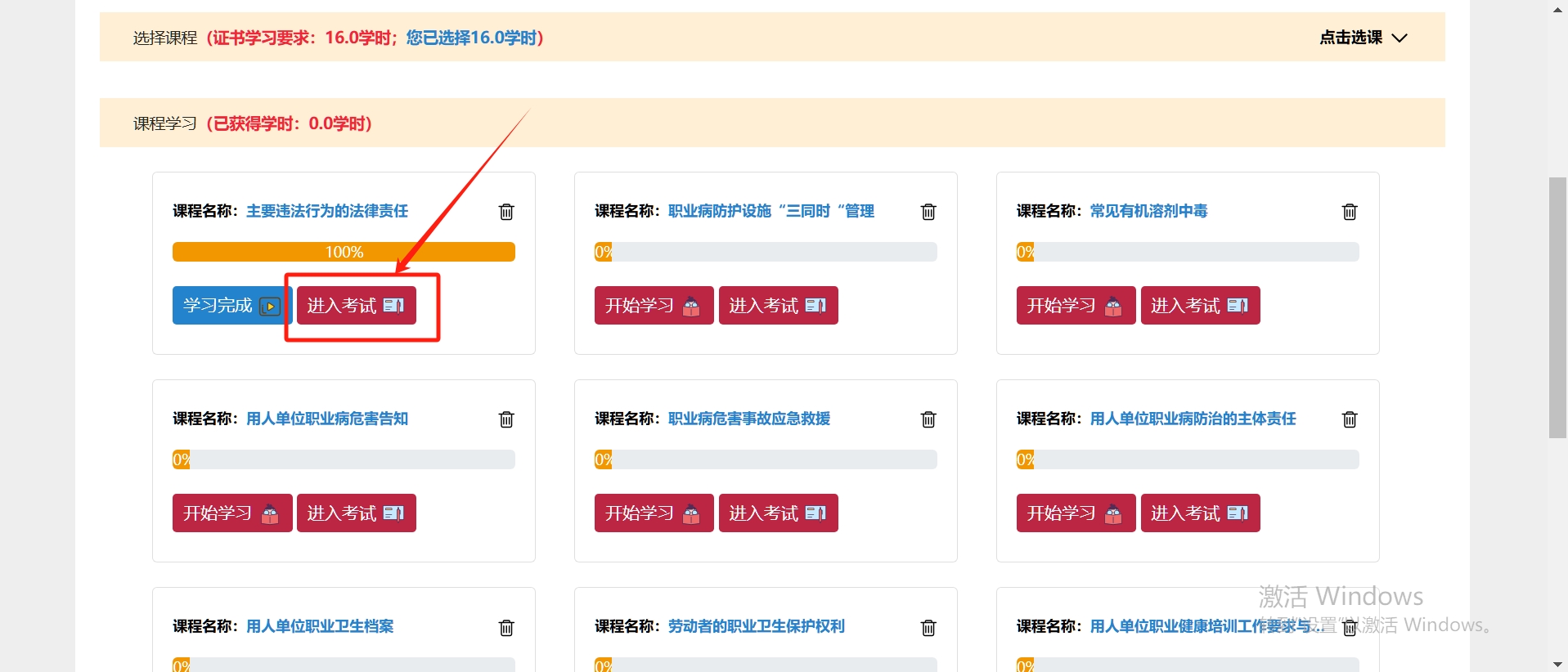
Task: Open course link 常见有机溶剂中毒
Action: coord(1149,211)
